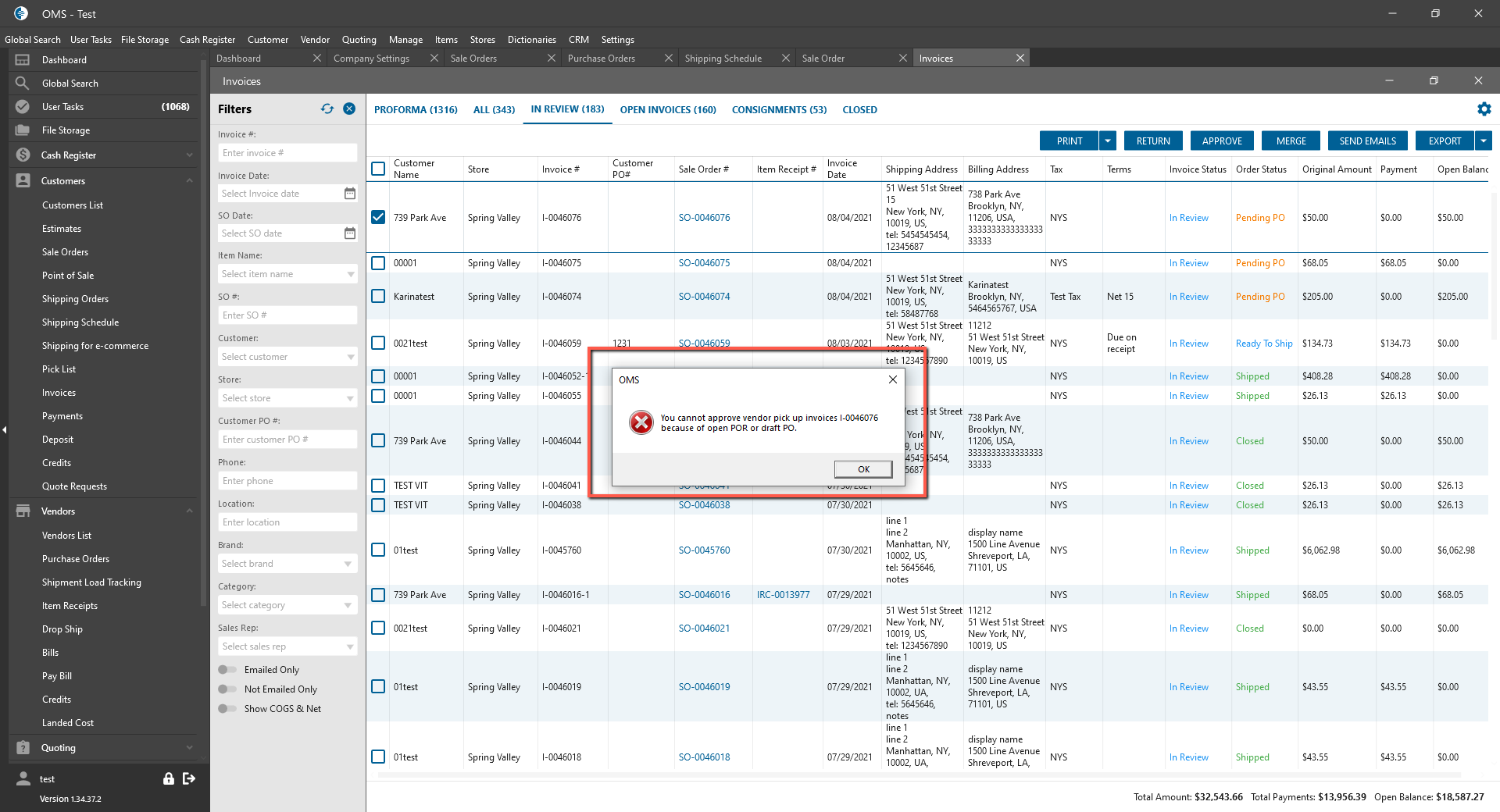Open the Select store dropdown

point(287,398)
